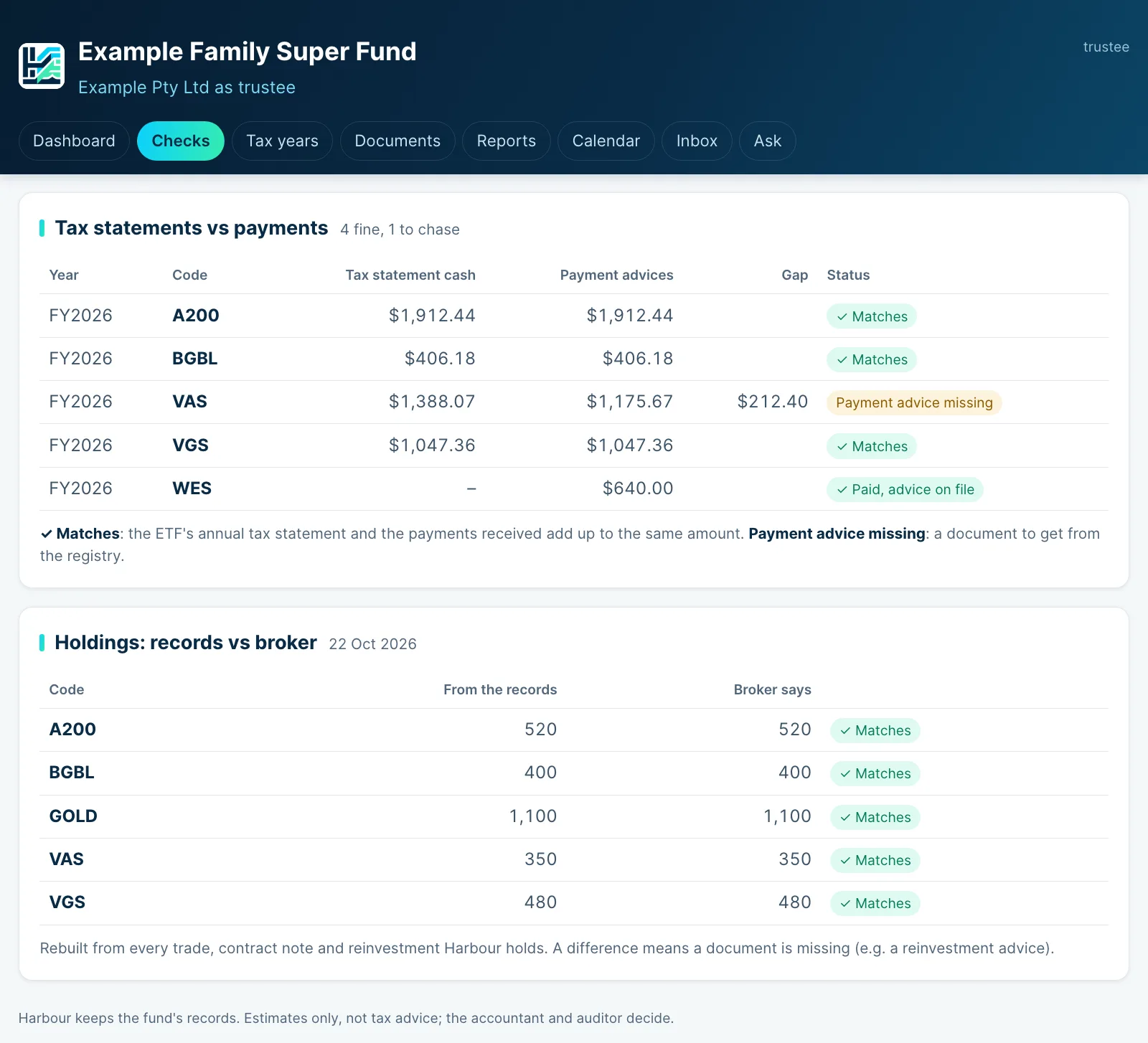The width and height of the screenshot is (1148, 1043).
Task: View the Inbox tab
Action: click(x=697, y=141)
